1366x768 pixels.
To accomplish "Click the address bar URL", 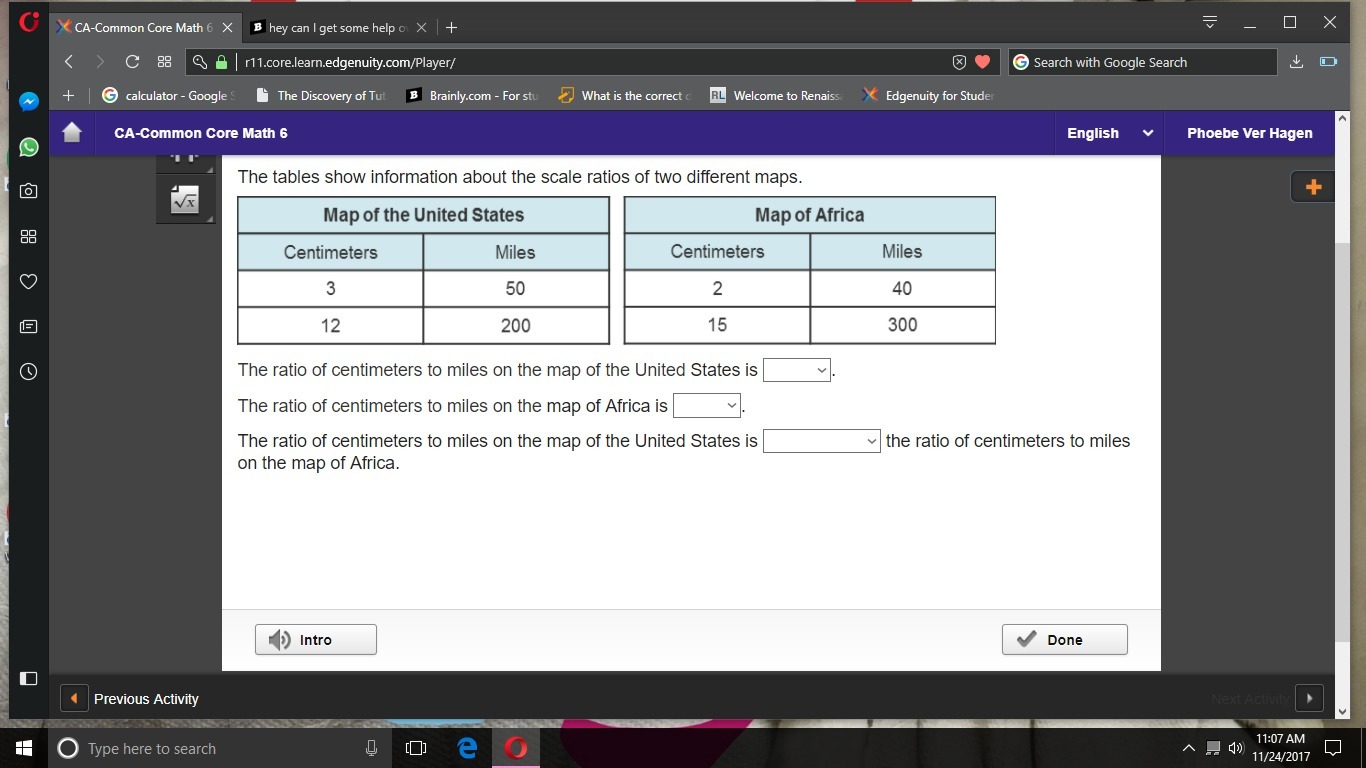I will click(x=350, y=62).
